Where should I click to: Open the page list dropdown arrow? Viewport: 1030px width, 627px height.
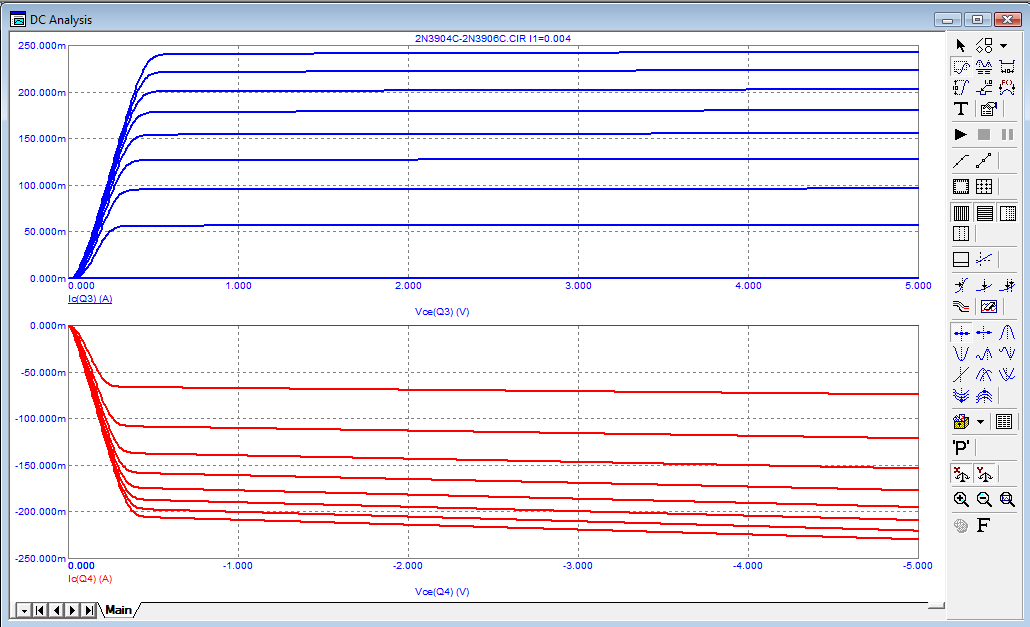pyautogui.click(x=24, y=611)
